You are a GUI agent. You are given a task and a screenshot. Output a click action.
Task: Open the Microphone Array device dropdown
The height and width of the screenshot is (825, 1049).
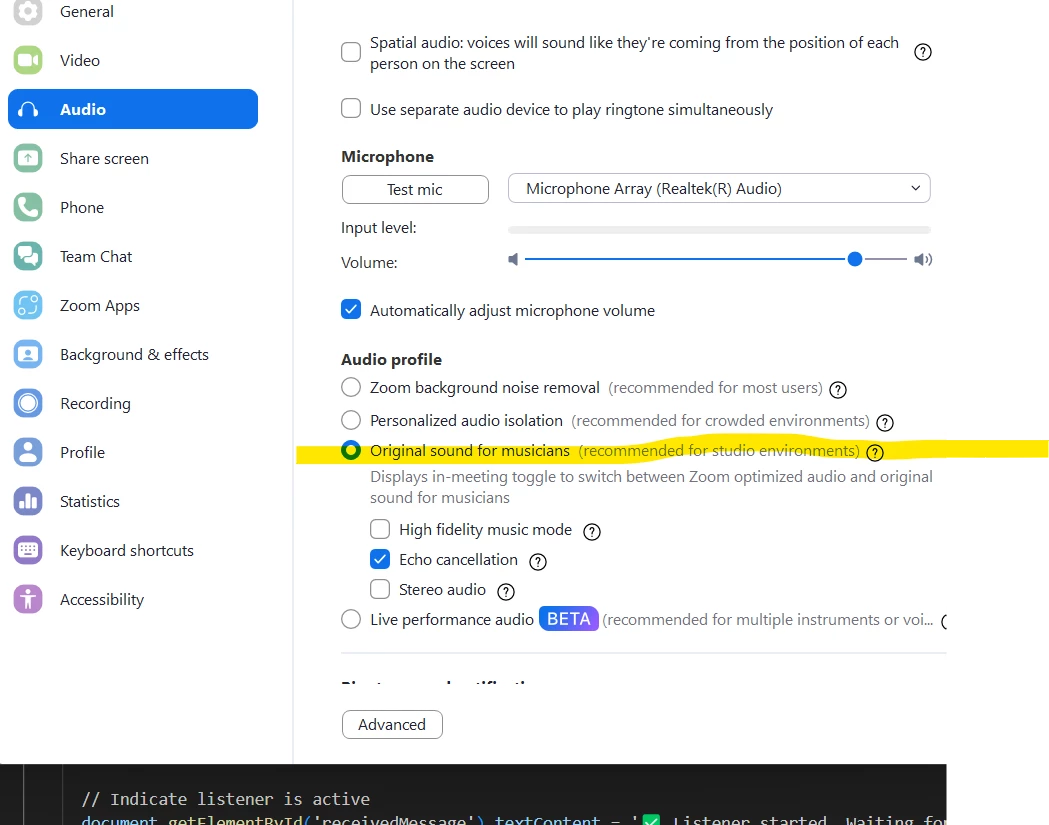[719, 189]
